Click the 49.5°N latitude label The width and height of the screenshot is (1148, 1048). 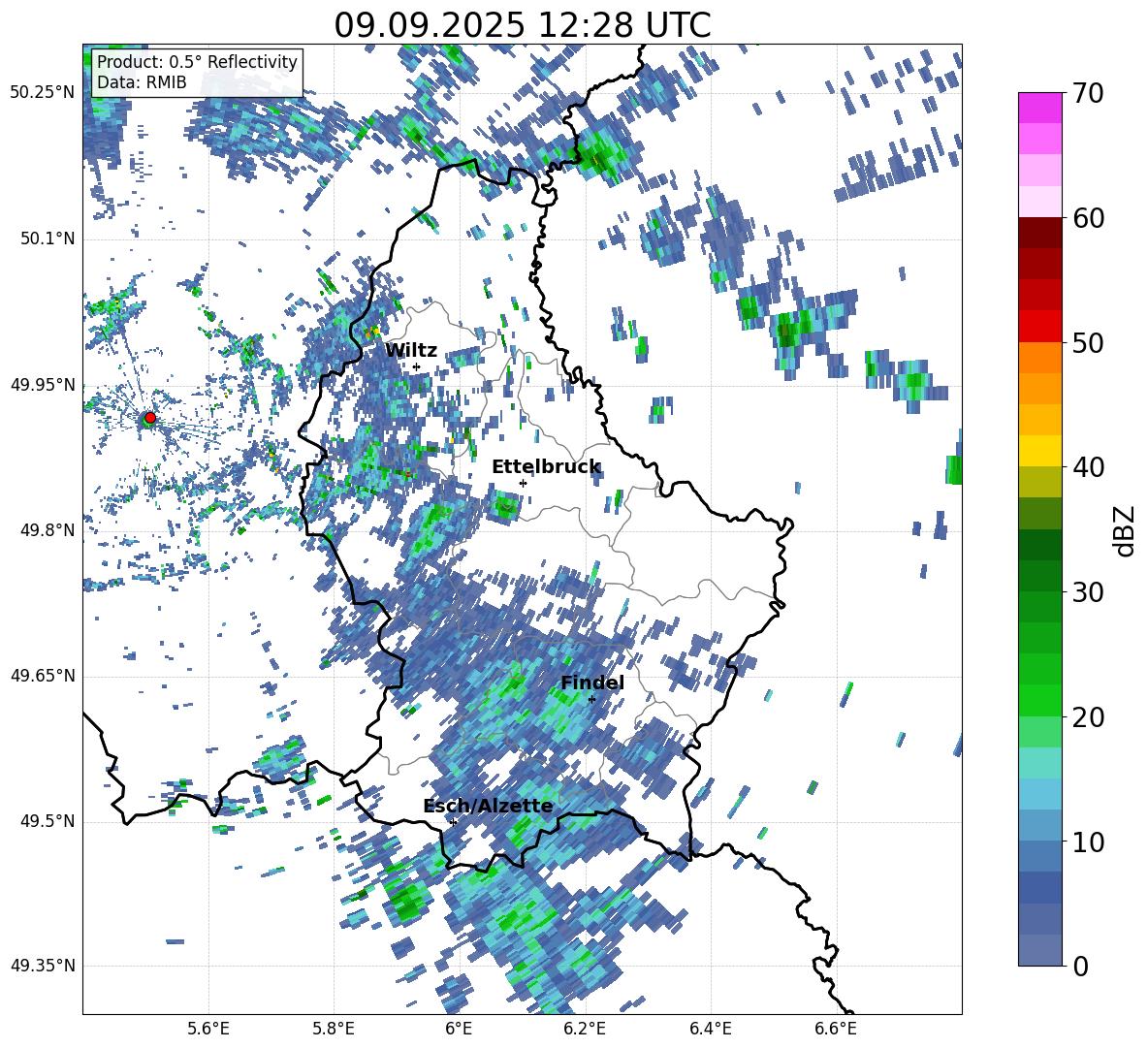[47, 821]
